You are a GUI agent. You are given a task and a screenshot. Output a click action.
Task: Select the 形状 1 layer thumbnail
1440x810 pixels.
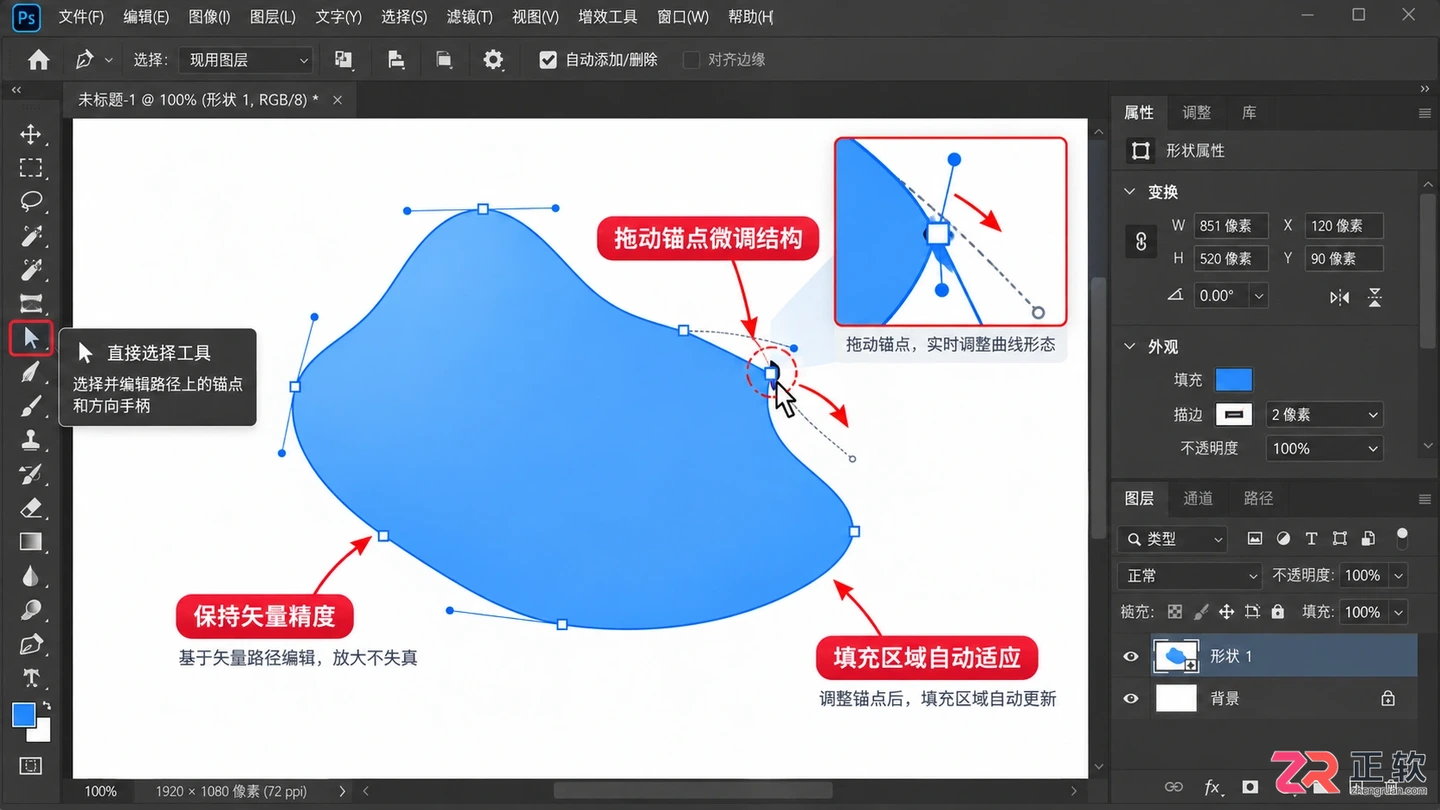(1176, 656)
